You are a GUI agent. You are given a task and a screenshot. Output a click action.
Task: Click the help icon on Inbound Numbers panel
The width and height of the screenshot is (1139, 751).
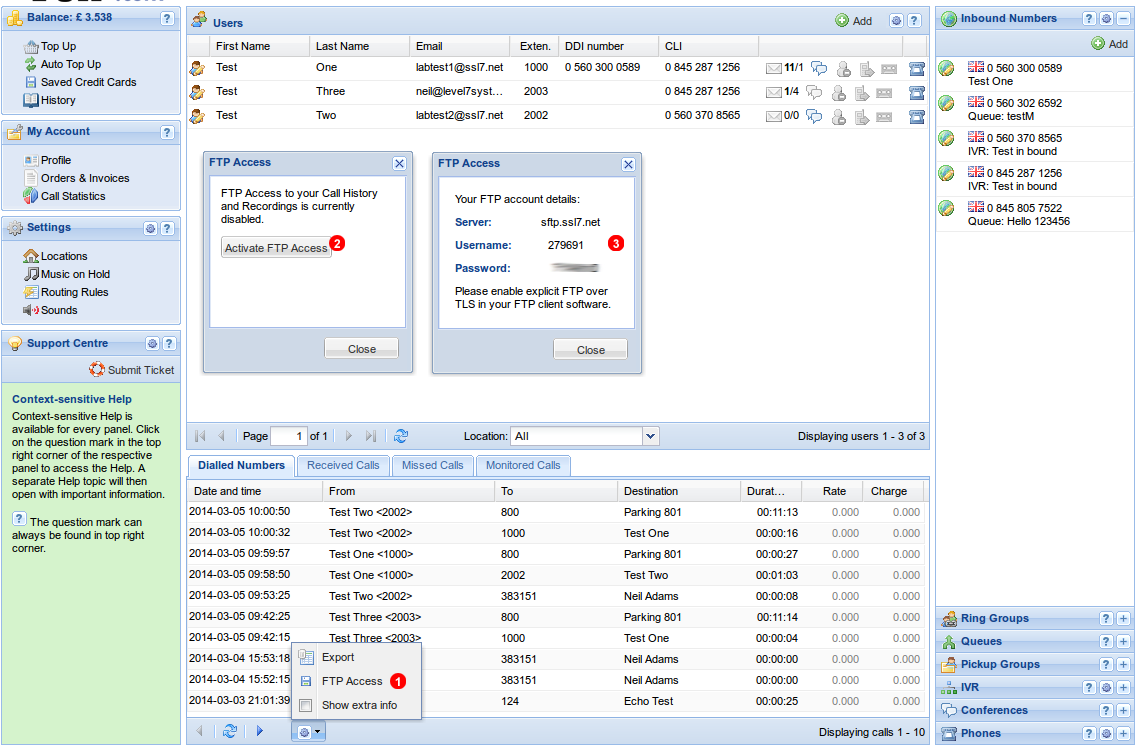tap(1089, 18)
